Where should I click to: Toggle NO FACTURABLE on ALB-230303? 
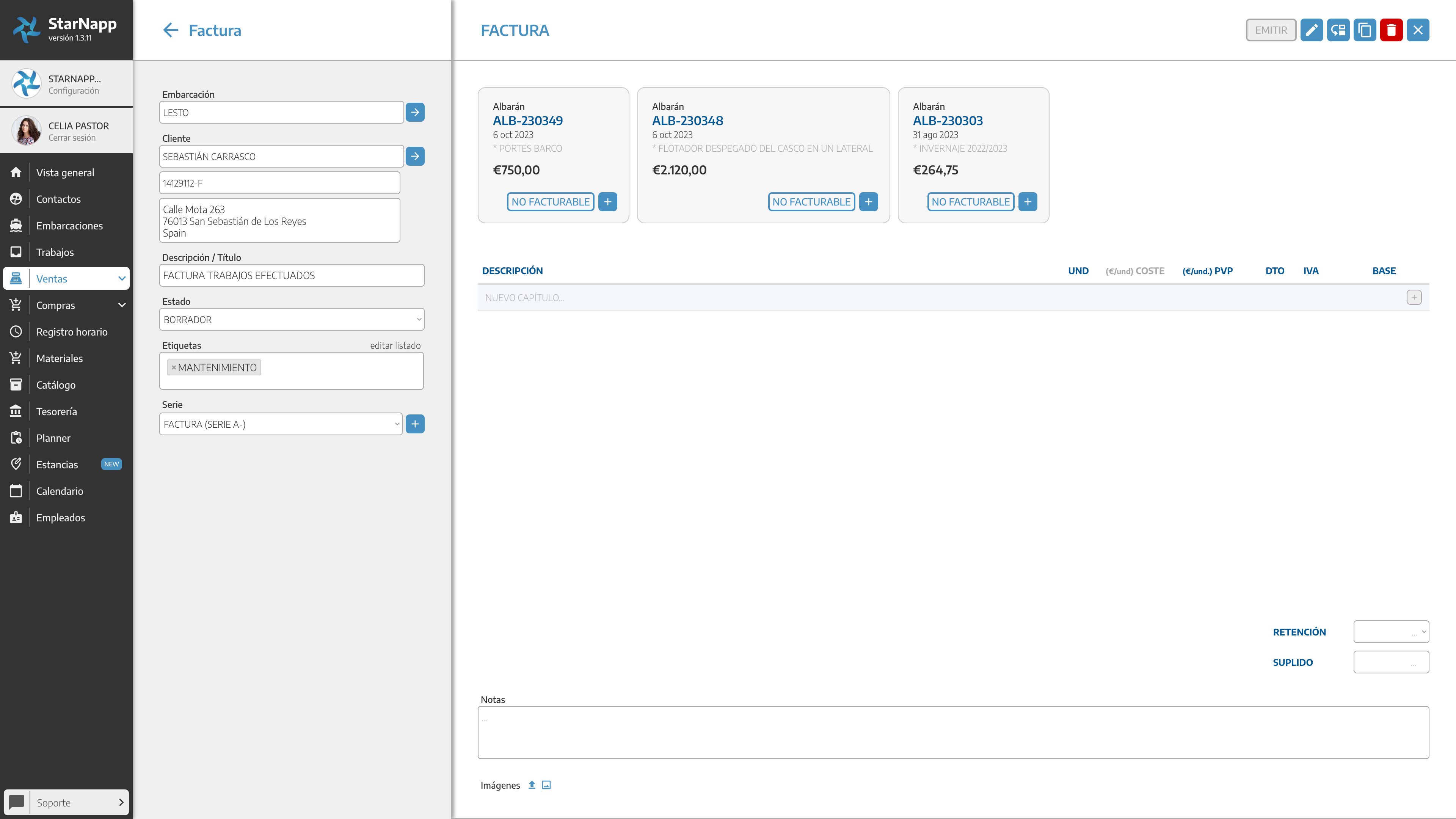[971, 202]
